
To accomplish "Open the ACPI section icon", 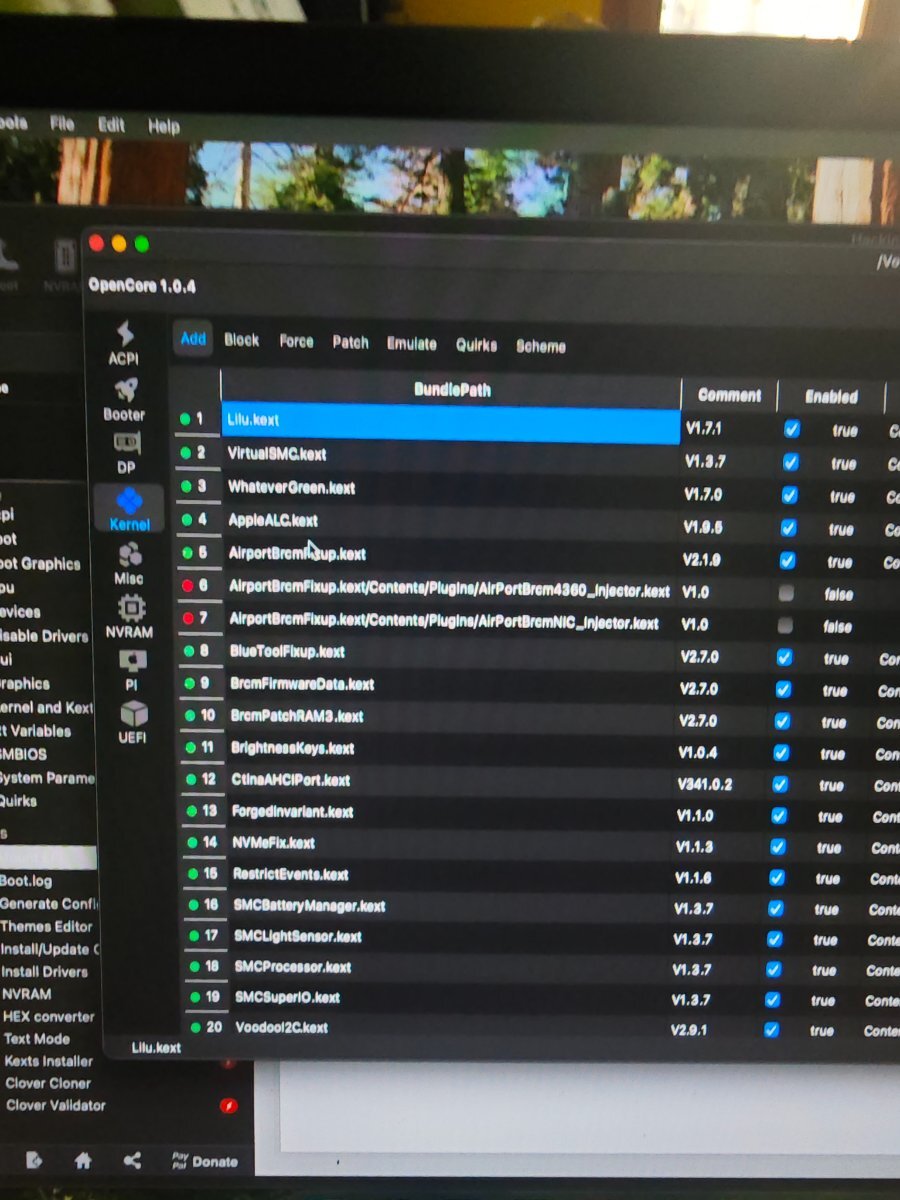I will (x=125, y=335).
